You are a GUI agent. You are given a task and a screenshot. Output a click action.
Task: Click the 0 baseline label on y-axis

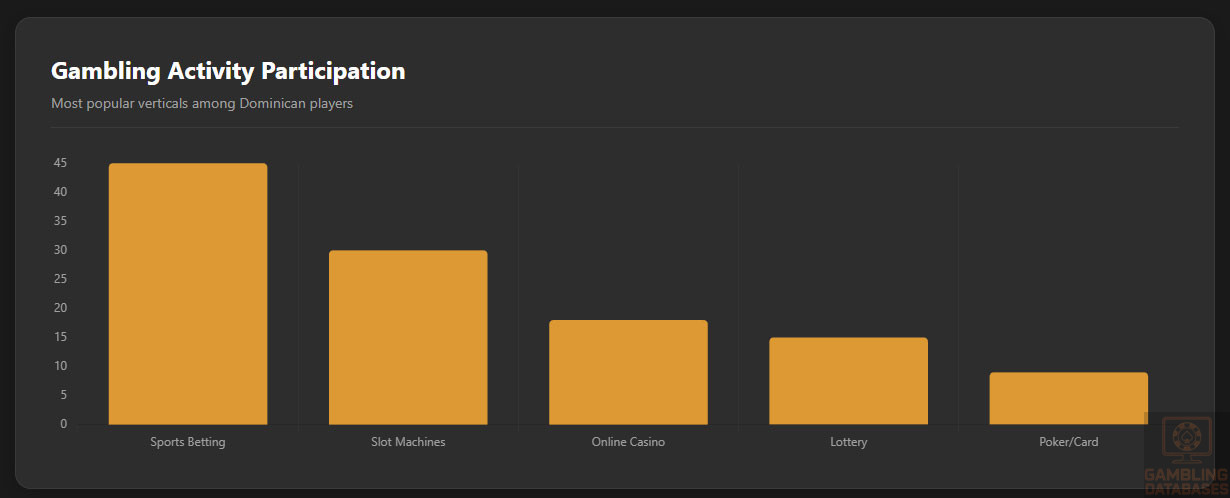tap(64, 424)
